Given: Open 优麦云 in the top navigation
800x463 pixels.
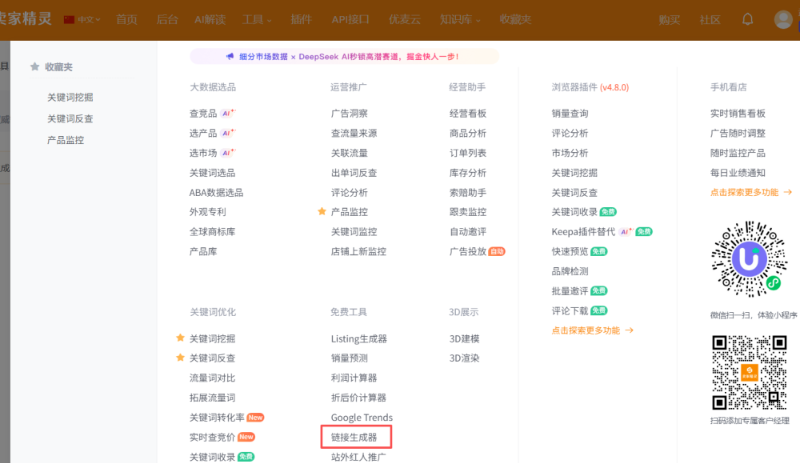Looking at the screenshot, I should click(405, 19).
